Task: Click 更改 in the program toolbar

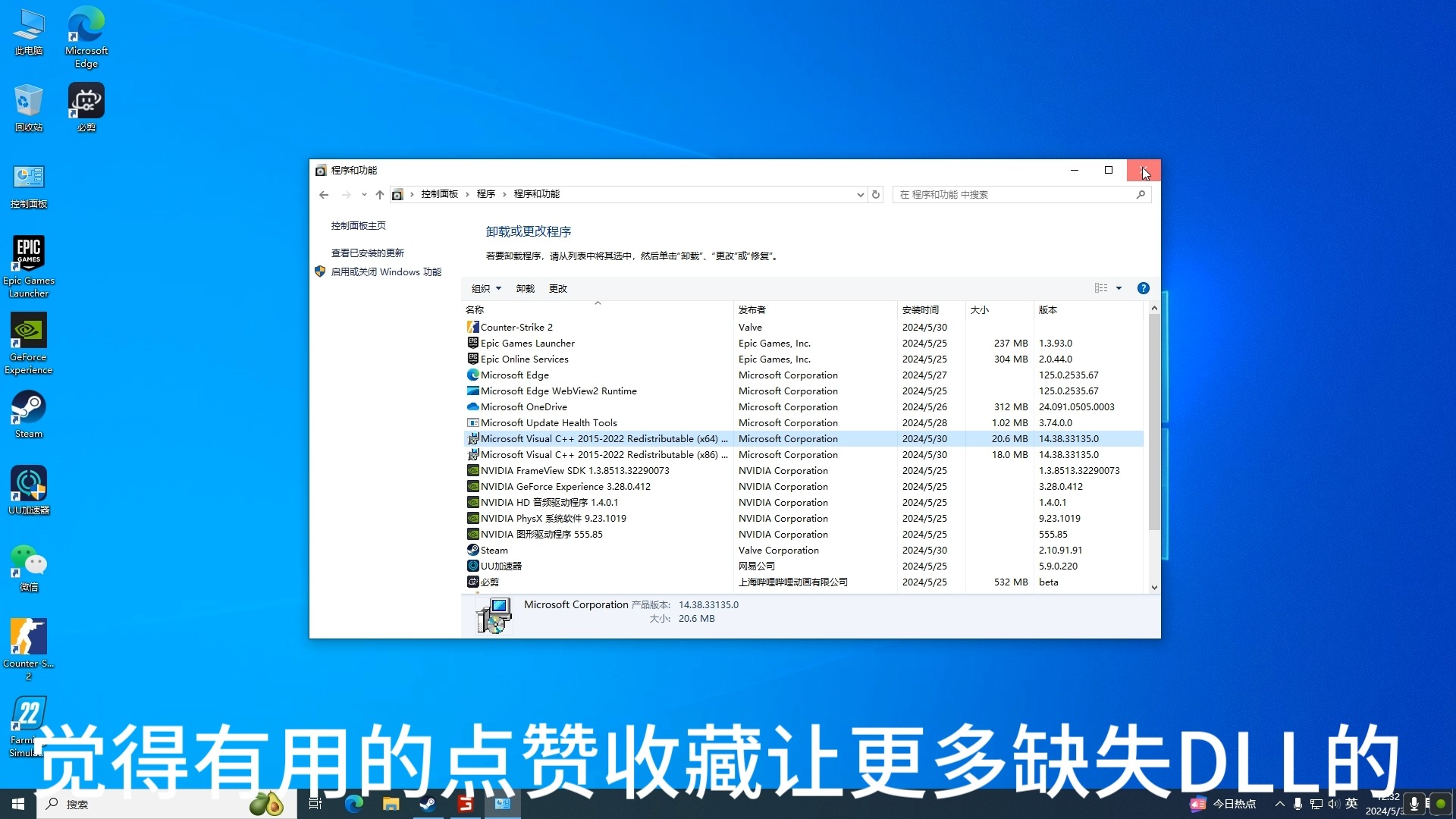Action: (x=557, y=288)
